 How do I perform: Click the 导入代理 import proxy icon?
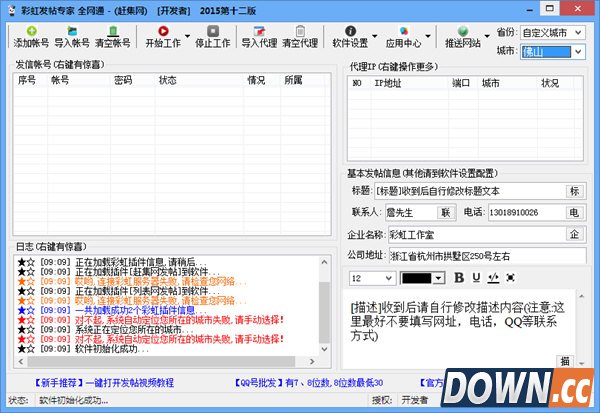pos(259,31)
